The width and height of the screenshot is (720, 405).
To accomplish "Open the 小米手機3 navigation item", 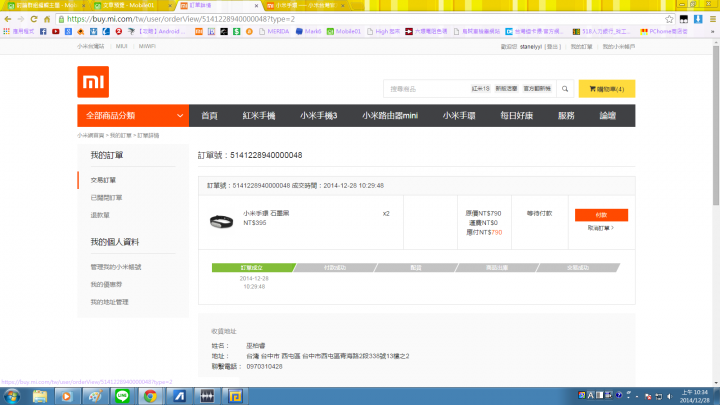I will click(x=319, y=116).
